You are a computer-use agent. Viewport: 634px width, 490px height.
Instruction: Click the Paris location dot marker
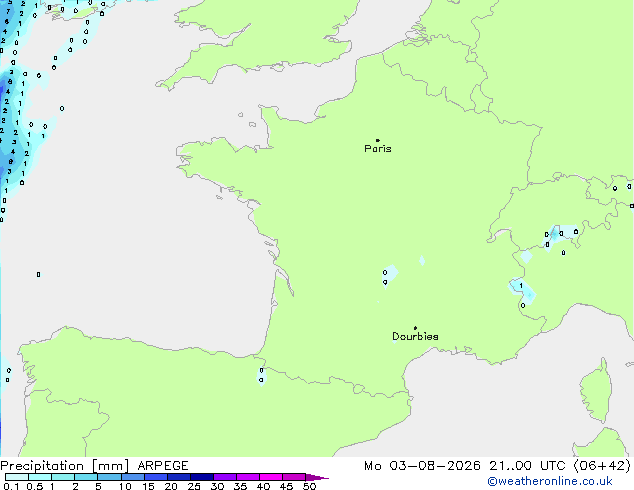[378, 140]
